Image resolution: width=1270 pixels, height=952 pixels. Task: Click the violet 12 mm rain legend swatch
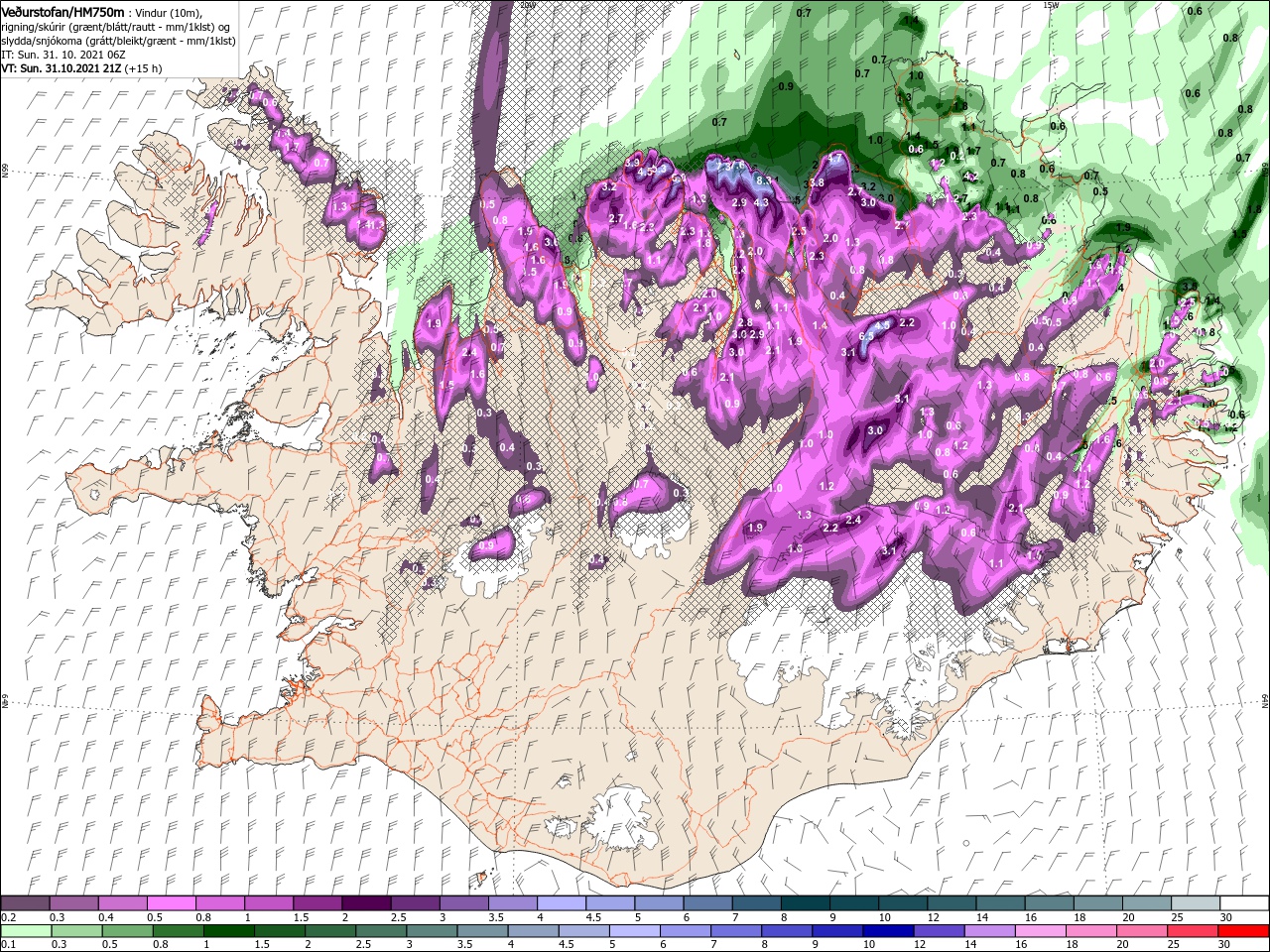[x=940, y=931]
